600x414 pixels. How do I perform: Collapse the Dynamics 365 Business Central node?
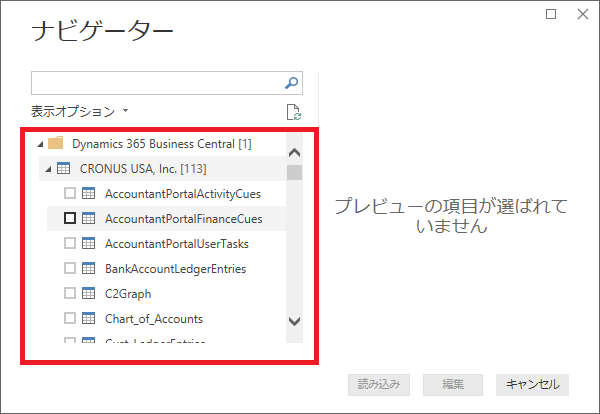click(40, 145)
